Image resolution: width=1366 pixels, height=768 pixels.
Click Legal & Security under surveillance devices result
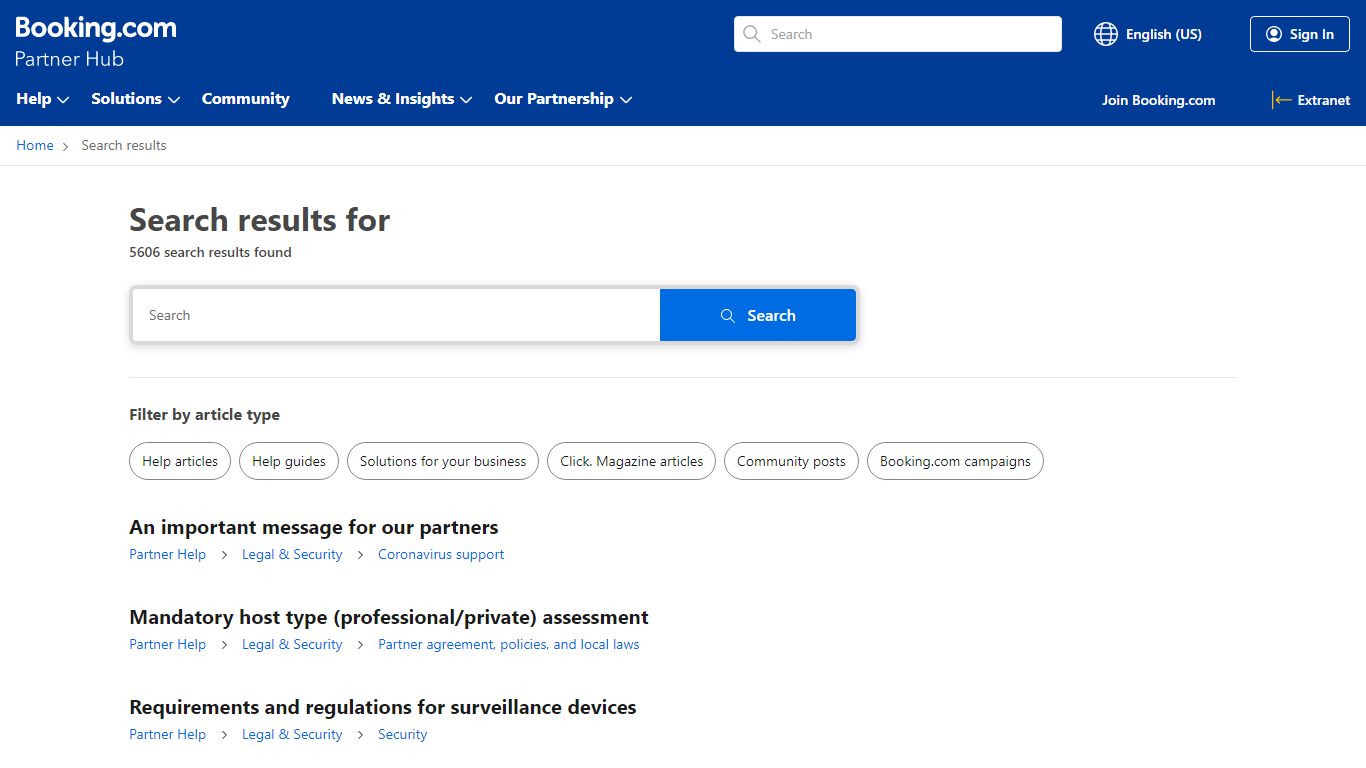[292, 734]
